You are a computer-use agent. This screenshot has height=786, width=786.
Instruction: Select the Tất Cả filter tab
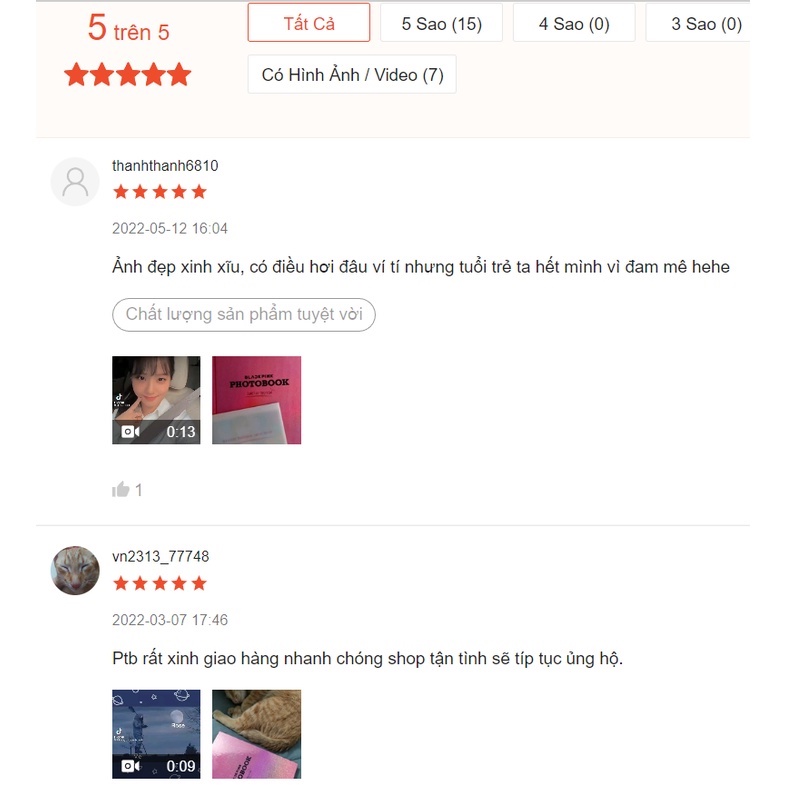309,23
